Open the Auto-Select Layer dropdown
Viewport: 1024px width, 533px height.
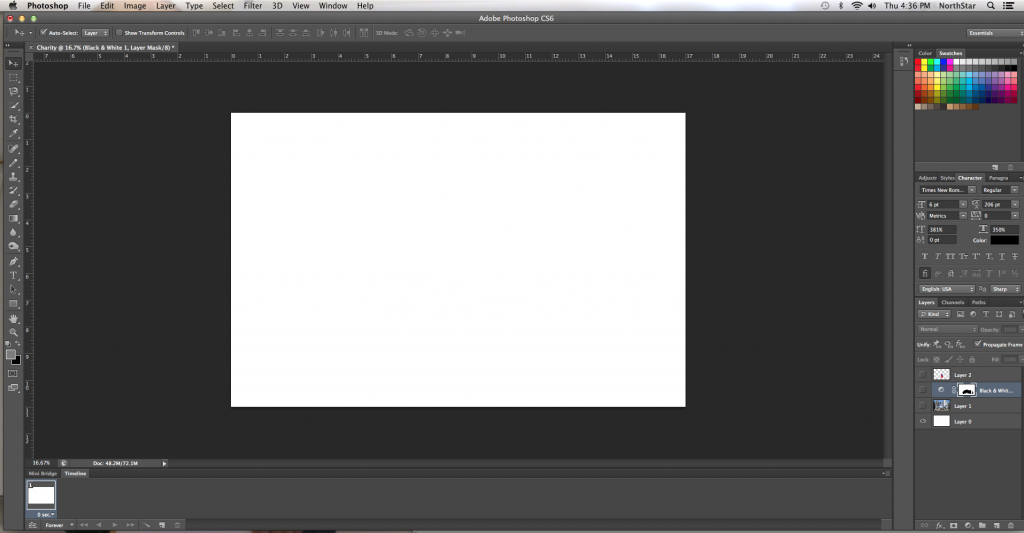click(95, 33)
